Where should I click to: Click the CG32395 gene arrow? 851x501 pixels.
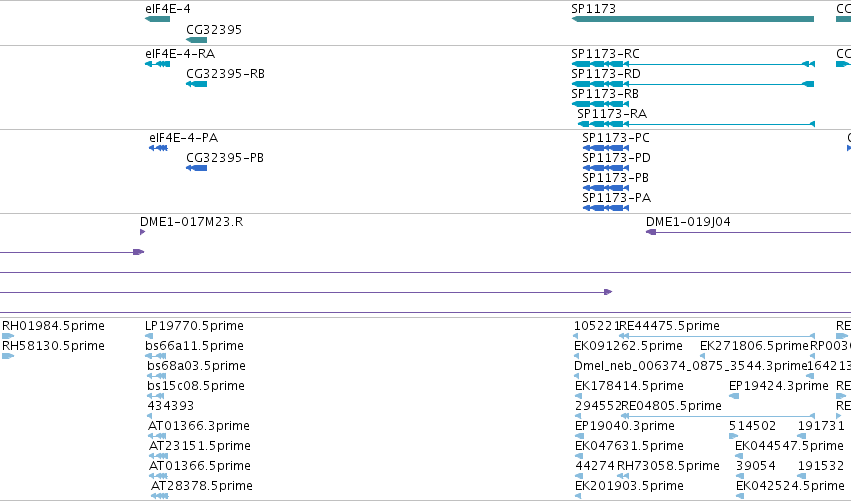(196, 40)
